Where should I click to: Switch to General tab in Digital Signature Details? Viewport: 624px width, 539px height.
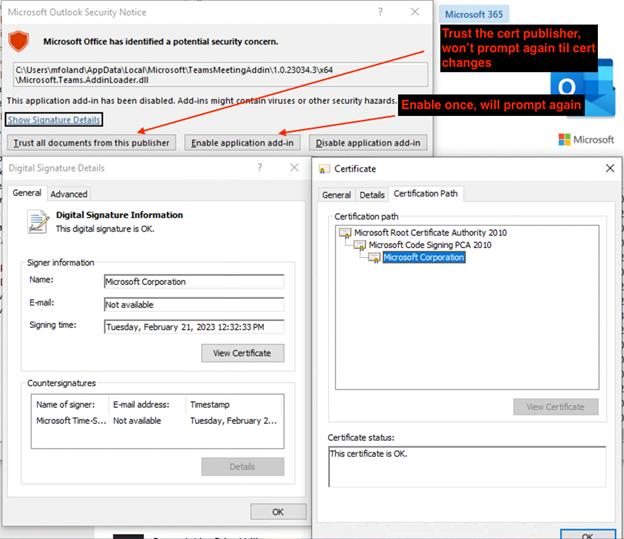[x=27, y=193]
